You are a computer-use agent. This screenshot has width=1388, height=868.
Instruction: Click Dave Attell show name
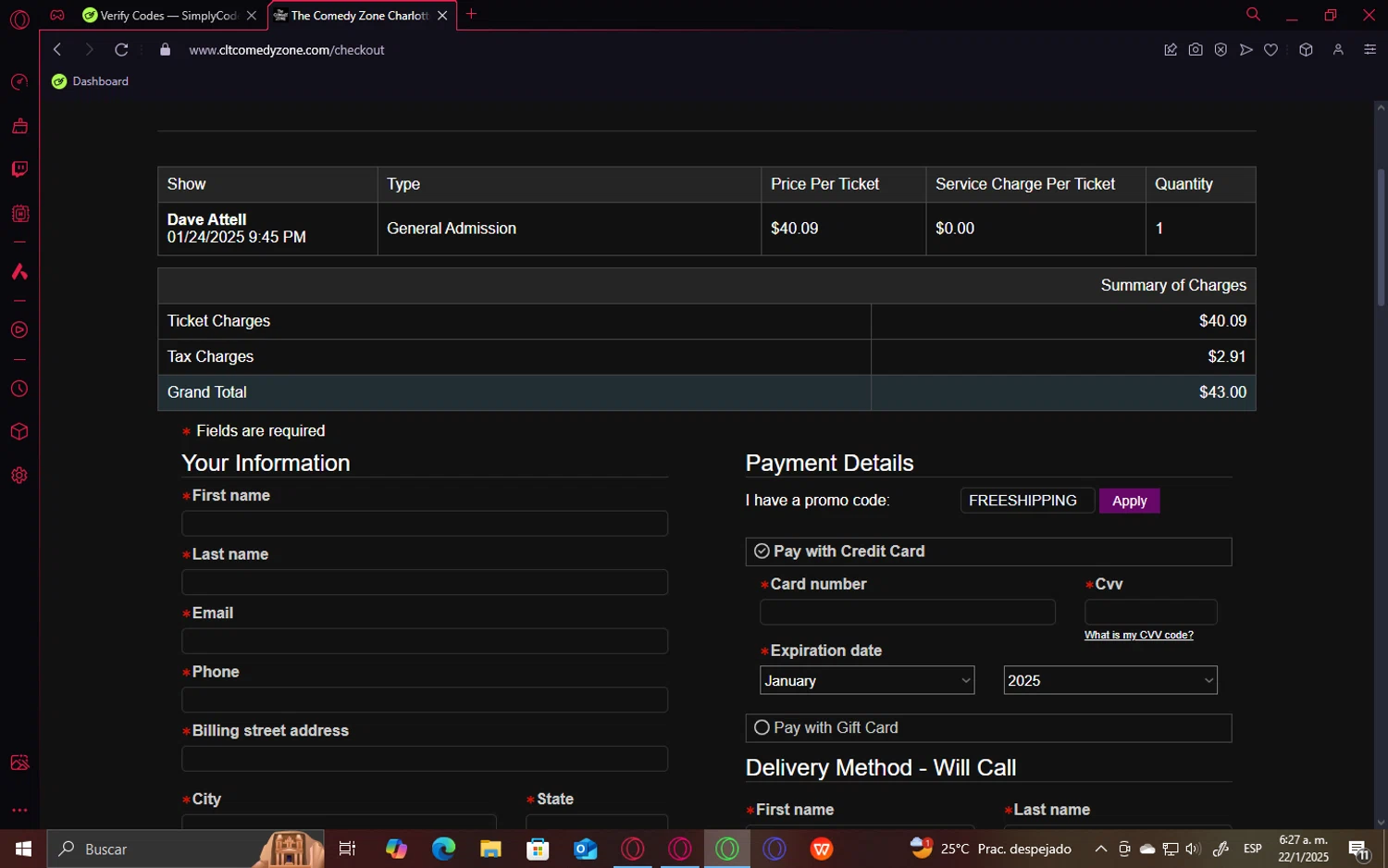coord(206,219)
